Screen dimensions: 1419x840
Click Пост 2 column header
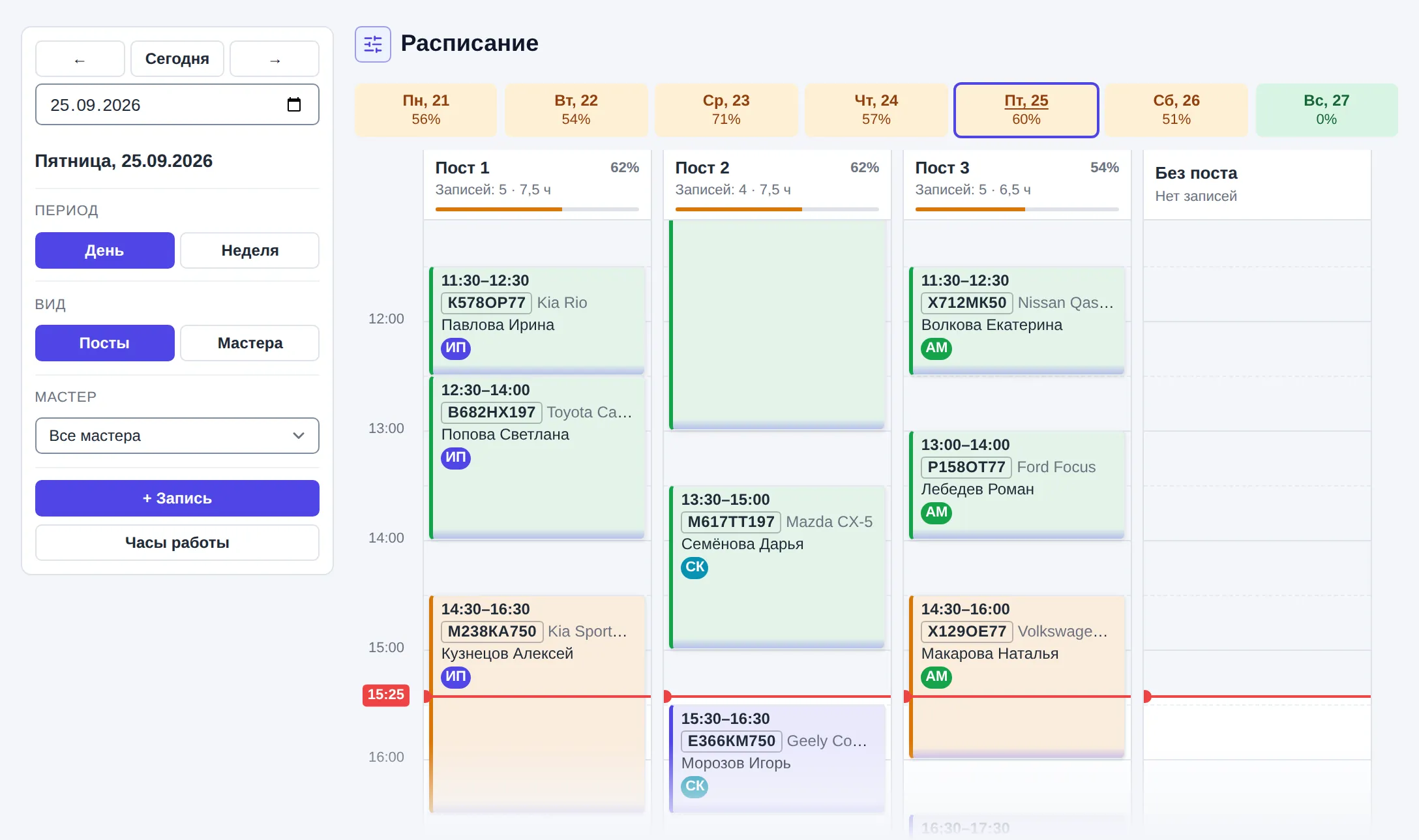click(777, 185)
